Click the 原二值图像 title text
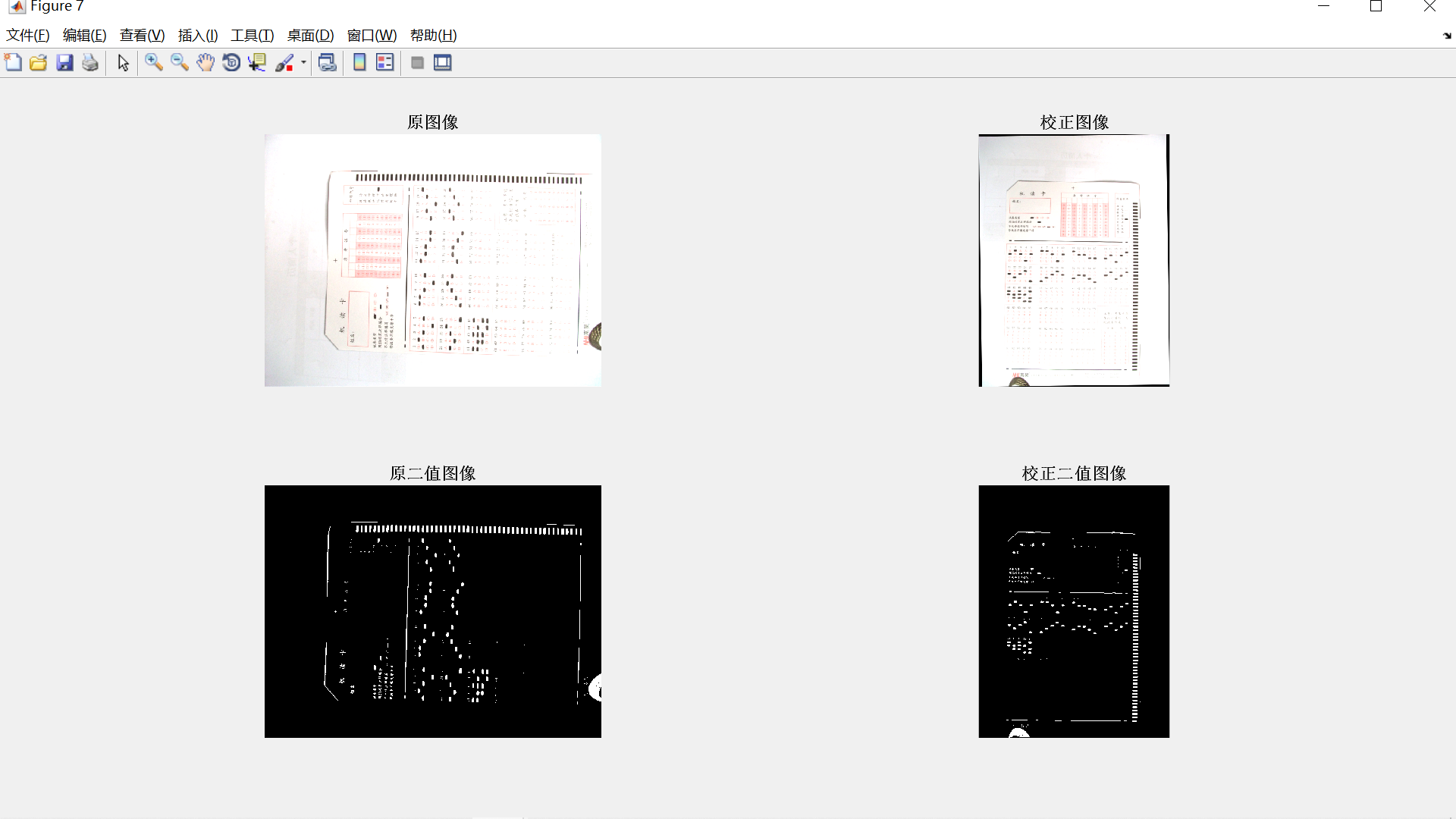 coord(433,473)
